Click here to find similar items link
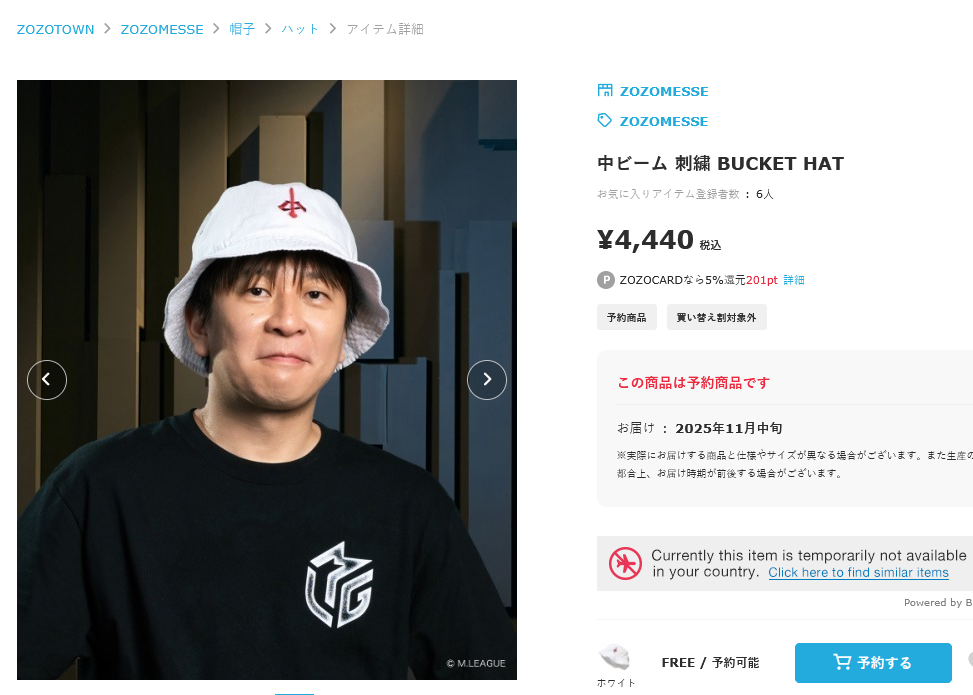Viewport: 973px width, 695px height. coord(858,572)
